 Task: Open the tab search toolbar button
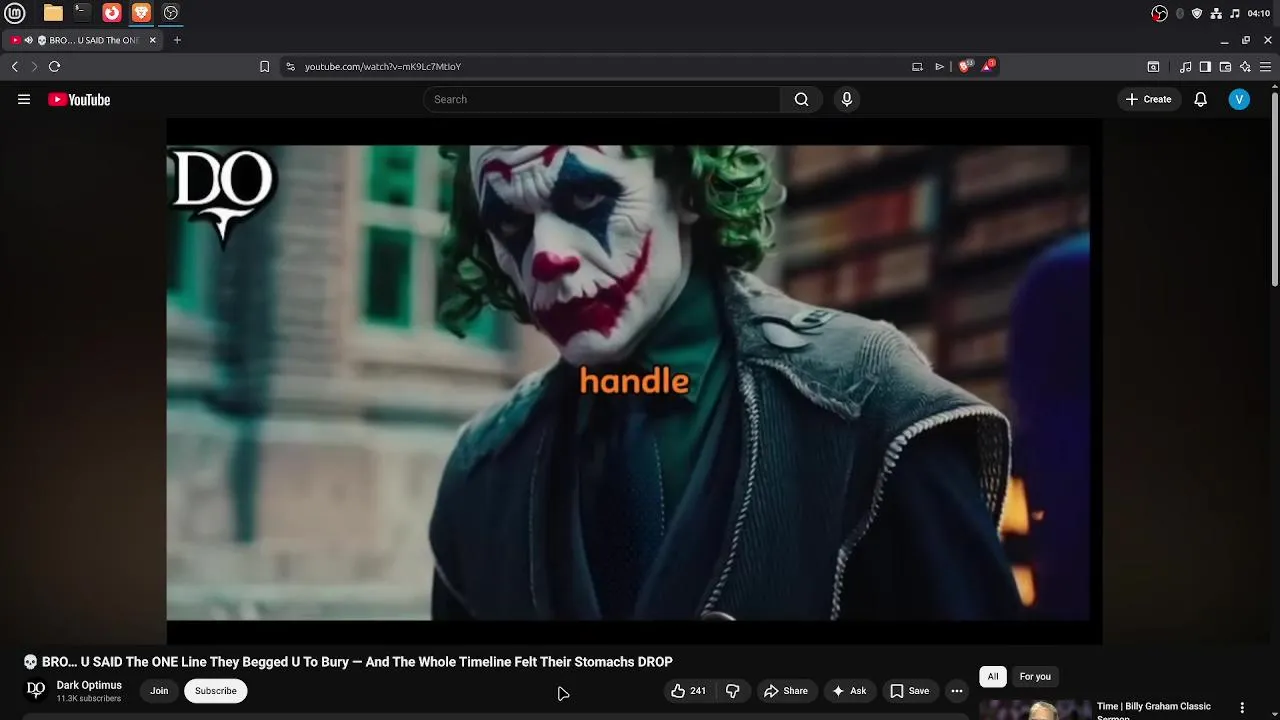coord(1153,66)
